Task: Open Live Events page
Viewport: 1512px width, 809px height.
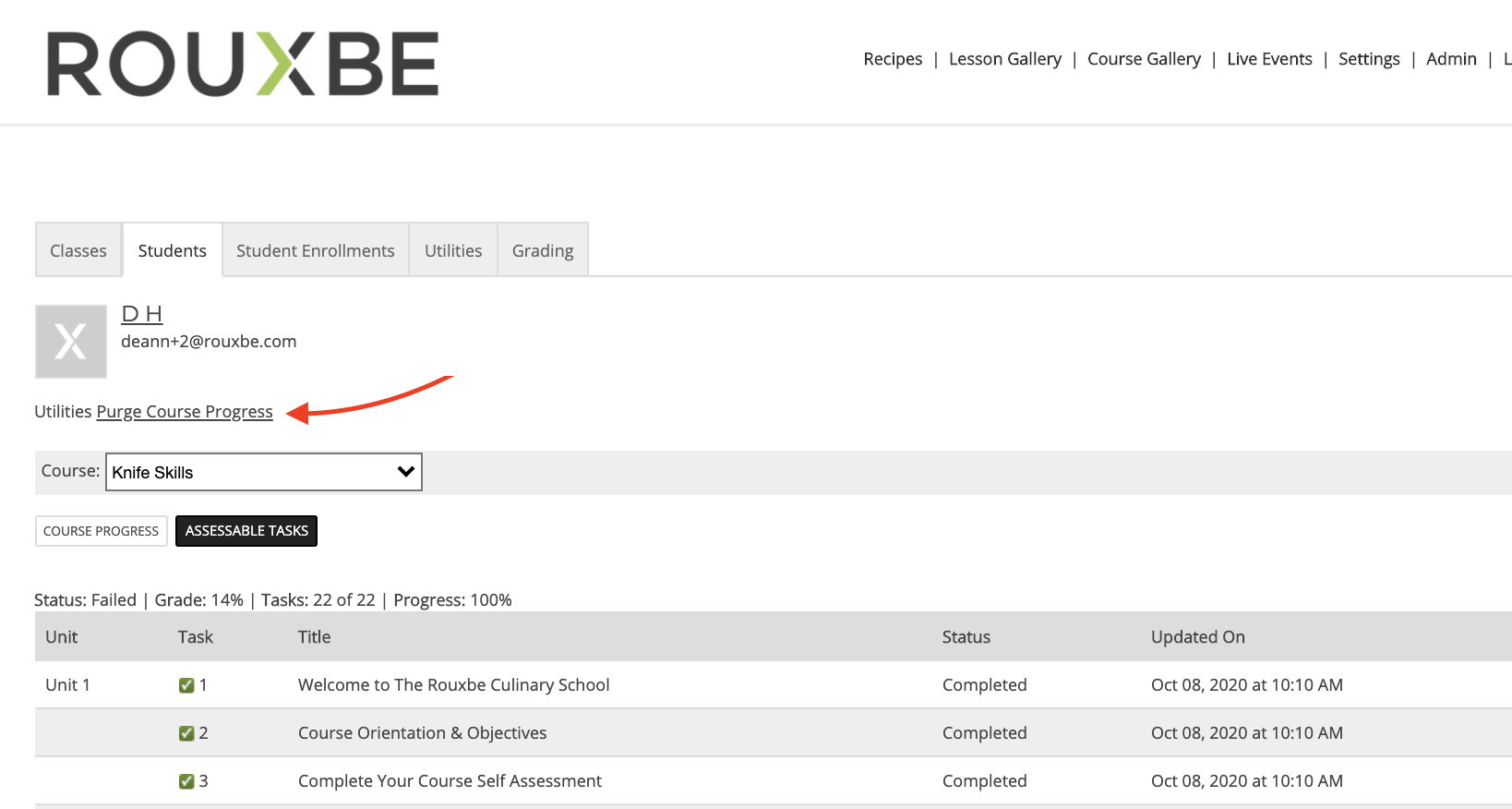Action: (1269, 59)
